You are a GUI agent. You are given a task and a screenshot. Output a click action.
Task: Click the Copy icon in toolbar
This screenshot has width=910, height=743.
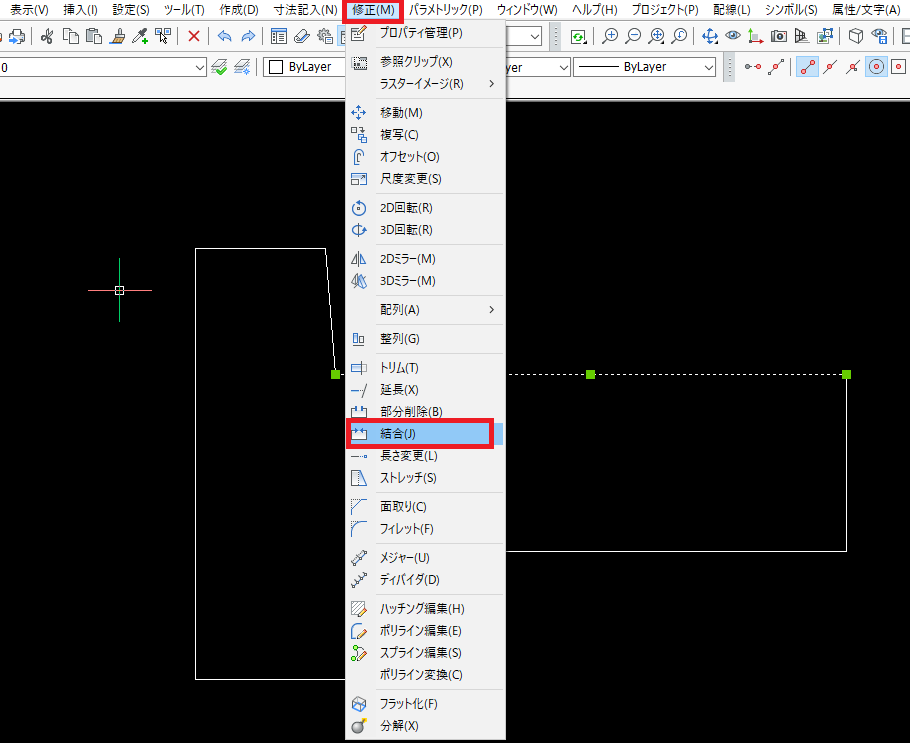(70, 37)
